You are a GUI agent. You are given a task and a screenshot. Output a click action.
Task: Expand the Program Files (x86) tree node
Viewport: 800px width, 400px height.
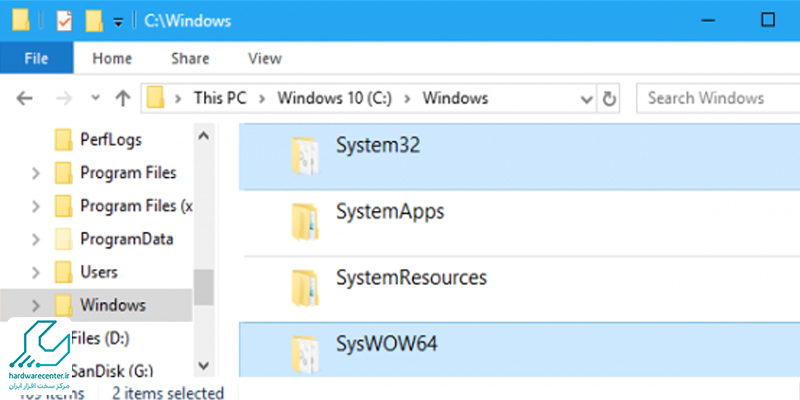coord(36,207)
